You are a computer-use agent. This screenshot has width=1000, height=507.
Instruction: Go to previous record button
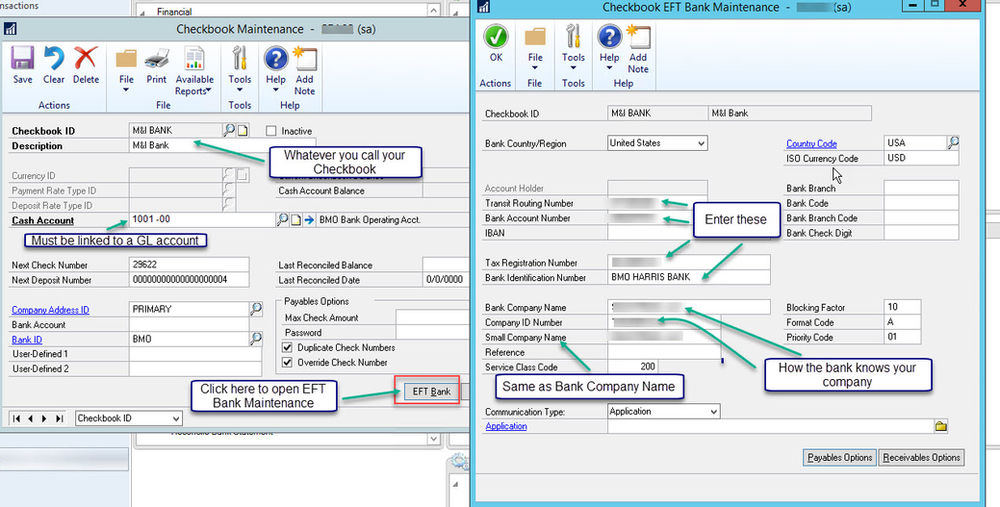pos(31,418)
